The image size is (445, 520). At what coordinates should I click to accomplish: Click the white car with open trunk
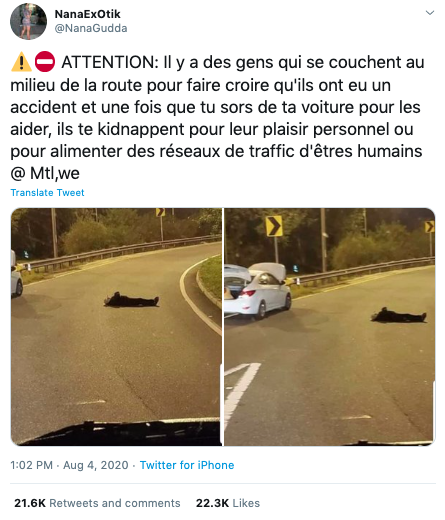(257, 289)
